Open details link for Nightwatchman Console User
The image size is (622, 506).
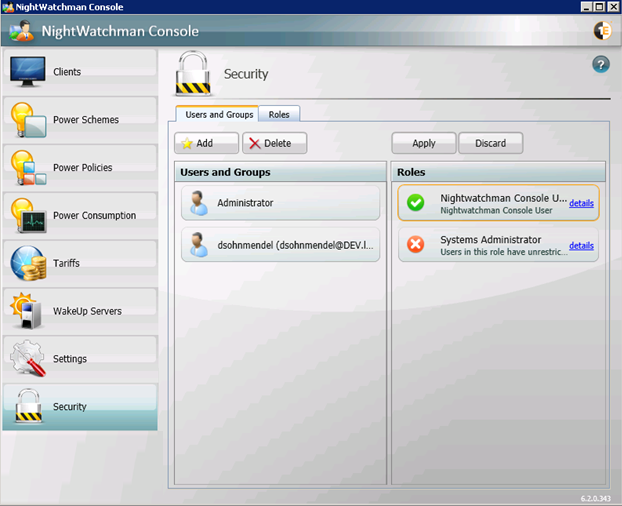pos(581,203)
